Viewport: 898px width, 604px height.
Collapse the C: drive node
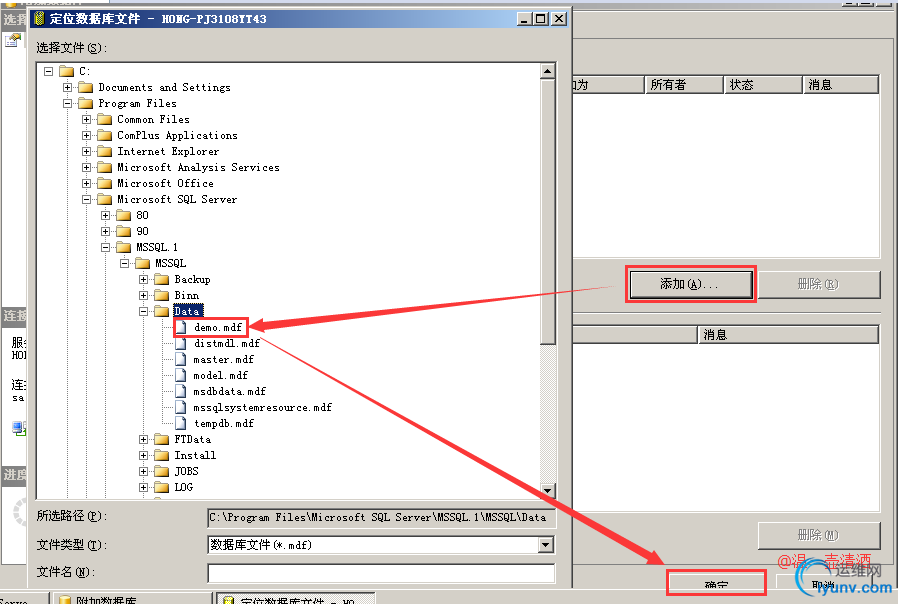pos(49,72)
